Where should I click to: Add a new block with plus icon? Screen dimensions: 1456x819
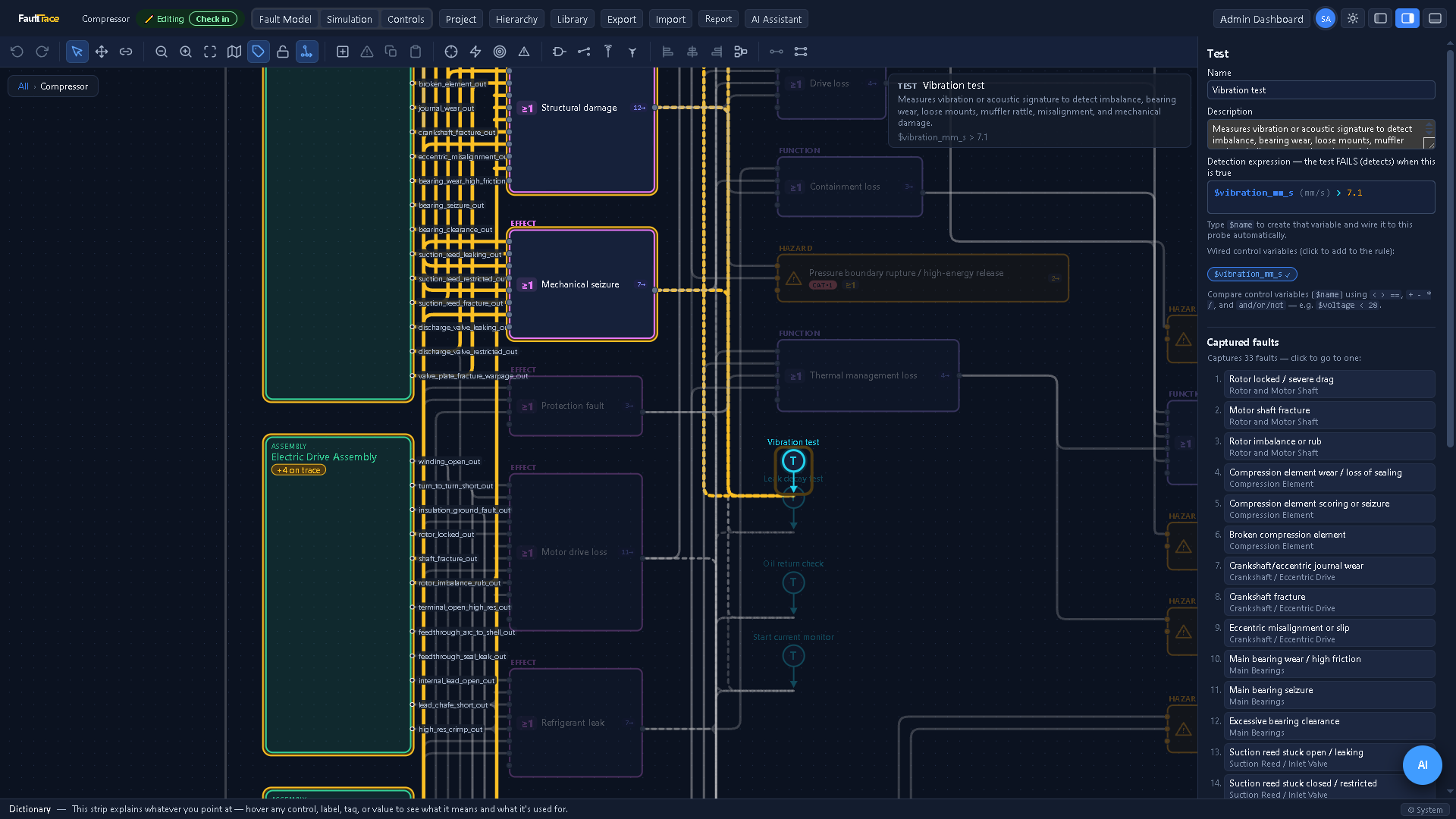tap(343, 52)
